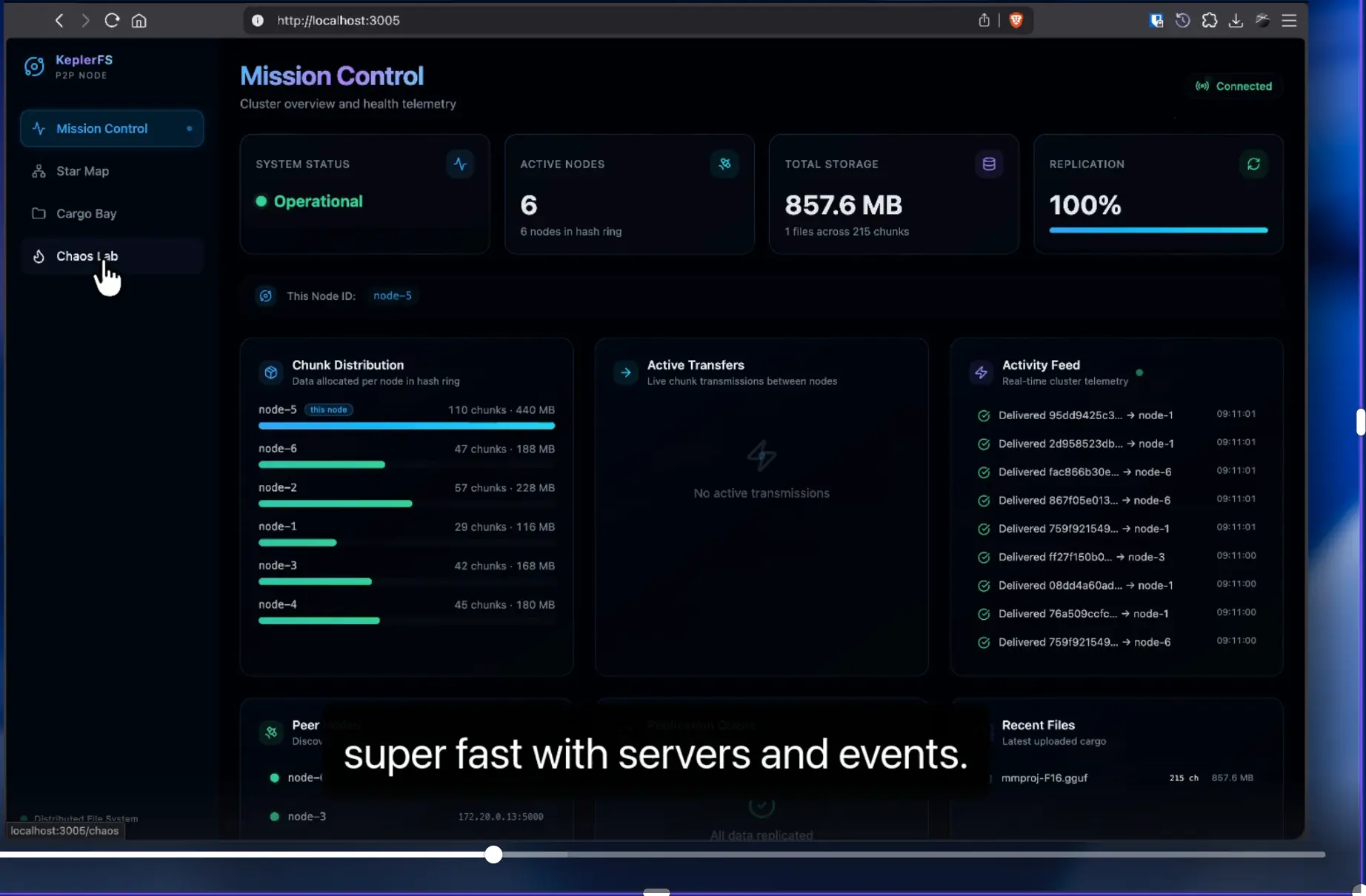The width and height of the screenshot is (1366, 896).
Task: Click the Active Nodes satellite icon
Action: (724, 164)
